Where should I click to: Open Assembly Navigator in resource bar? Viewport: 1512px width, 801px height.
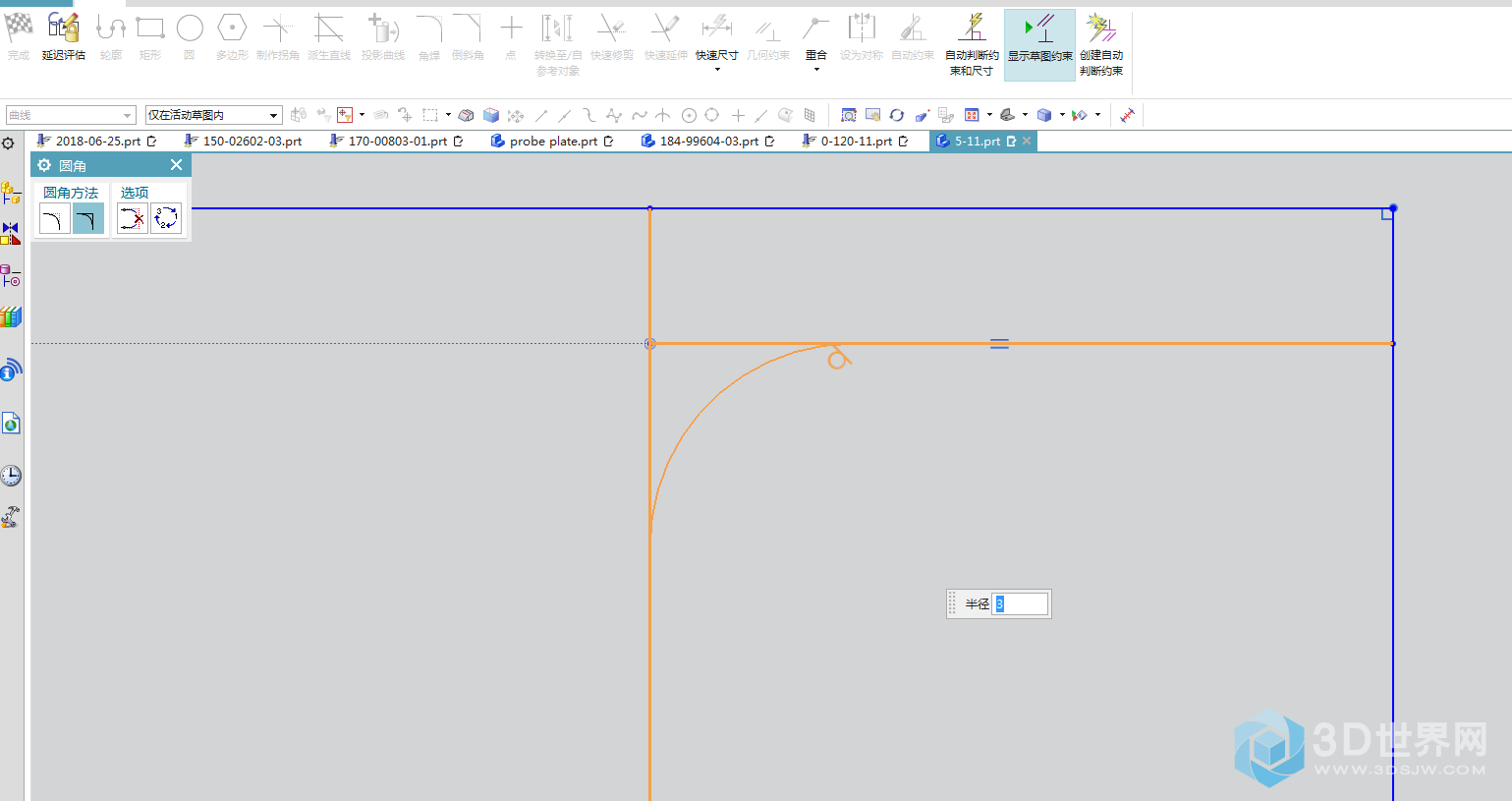point(11,192)
